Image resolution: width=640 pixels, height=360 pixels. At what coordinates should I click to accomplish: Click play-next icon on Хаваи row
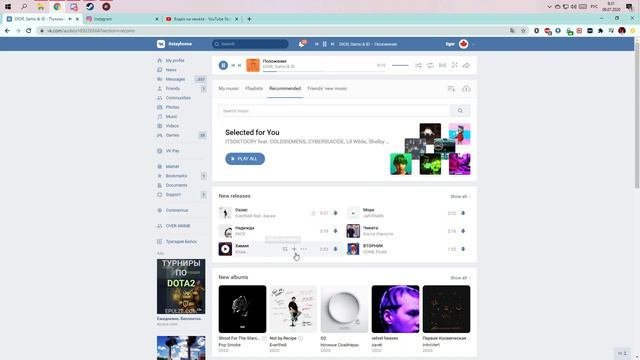[285, 249]
